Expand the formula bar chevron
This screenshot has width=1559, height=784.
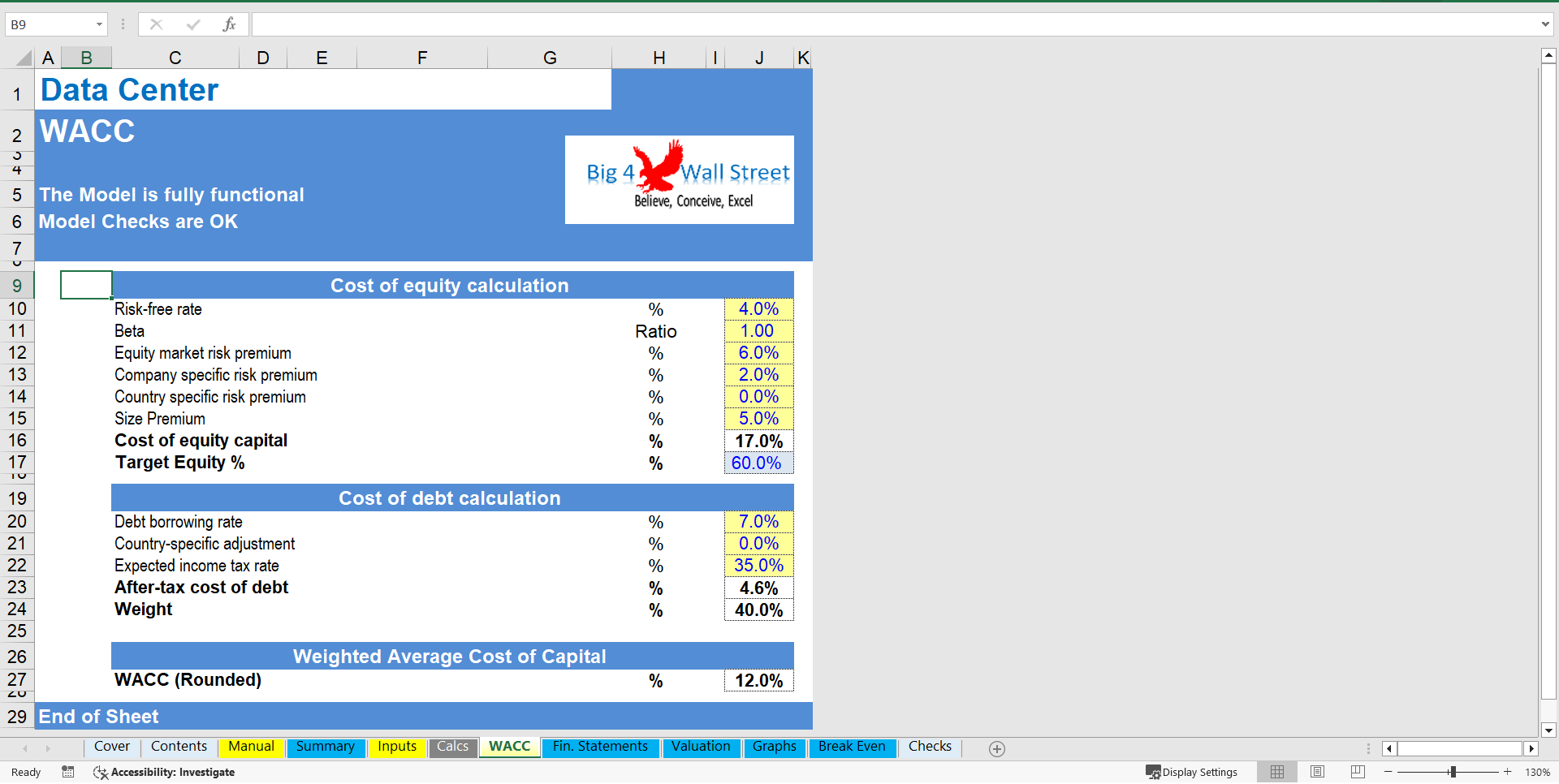point(1545,24)
